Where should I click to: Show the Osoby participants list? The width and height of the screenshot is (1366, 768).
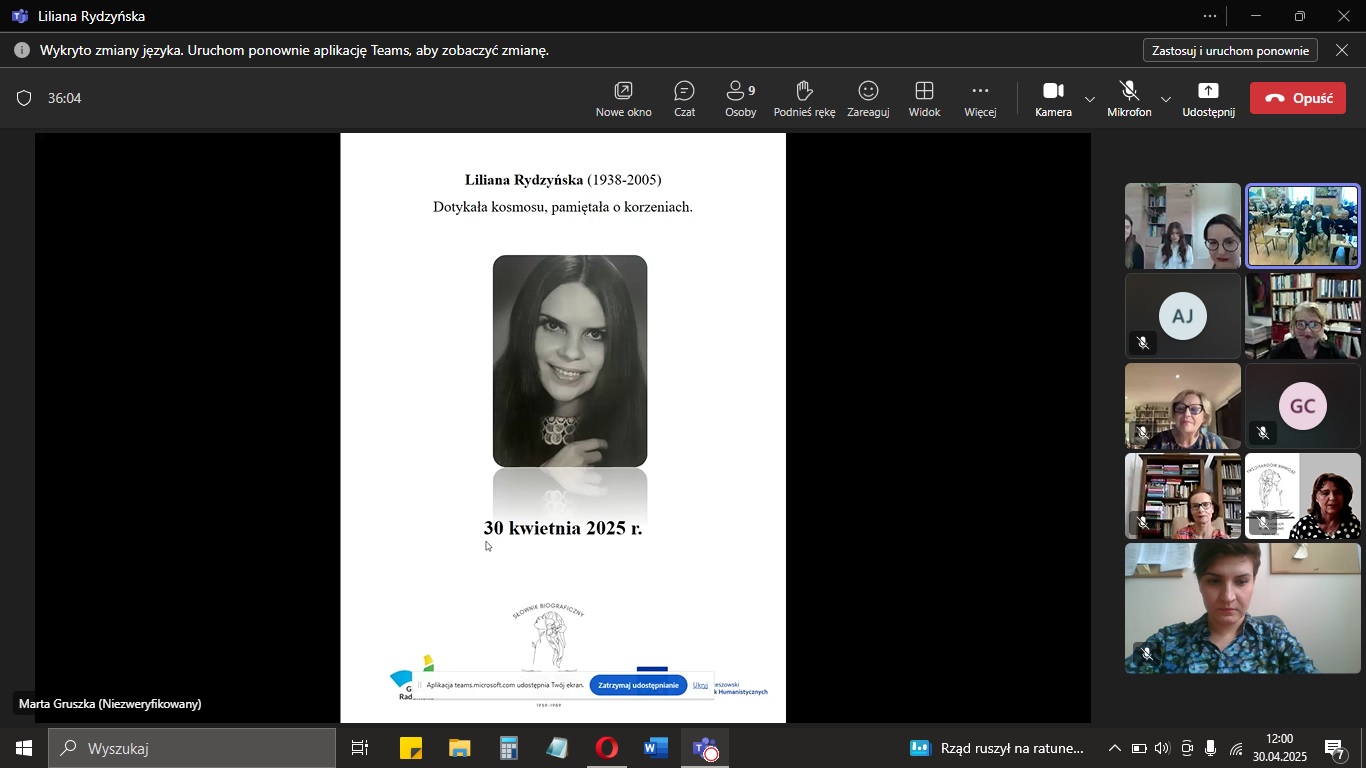pos(740,98)
